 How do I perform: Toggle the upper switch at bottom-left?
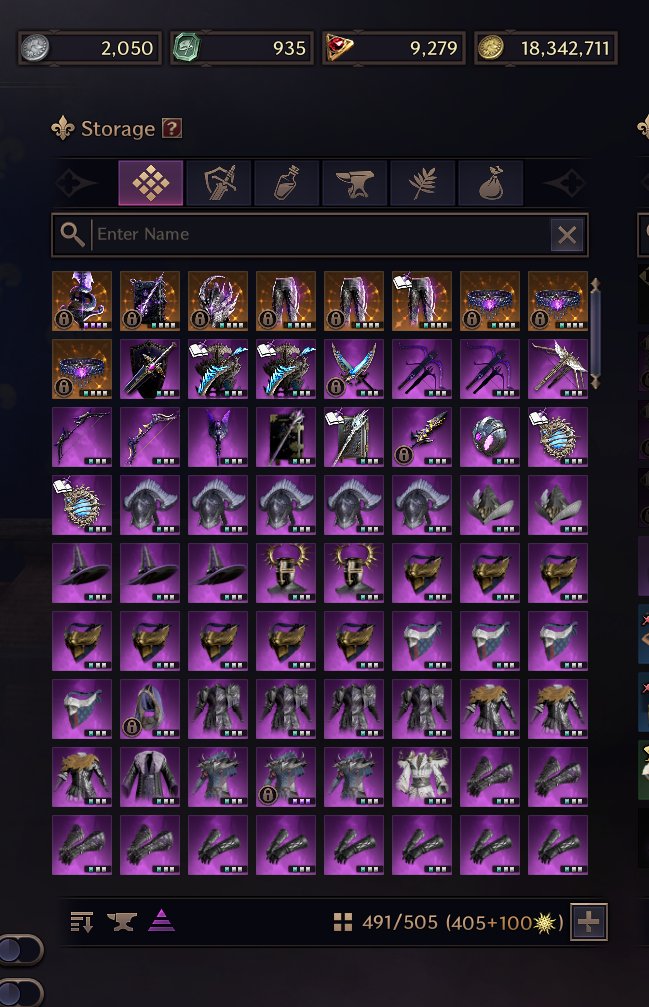click(19, 950)
